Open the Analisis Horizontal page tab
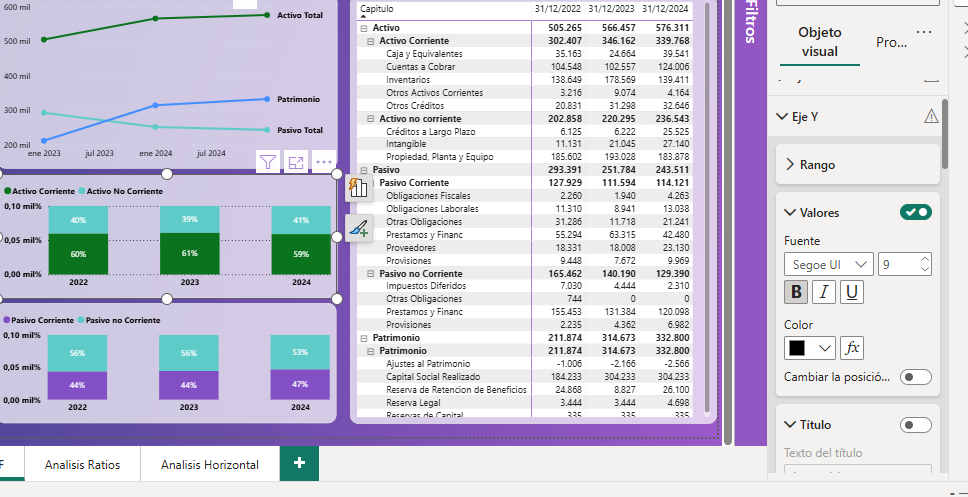This screenshot has height=497, width=968. (x=209, y=464)
